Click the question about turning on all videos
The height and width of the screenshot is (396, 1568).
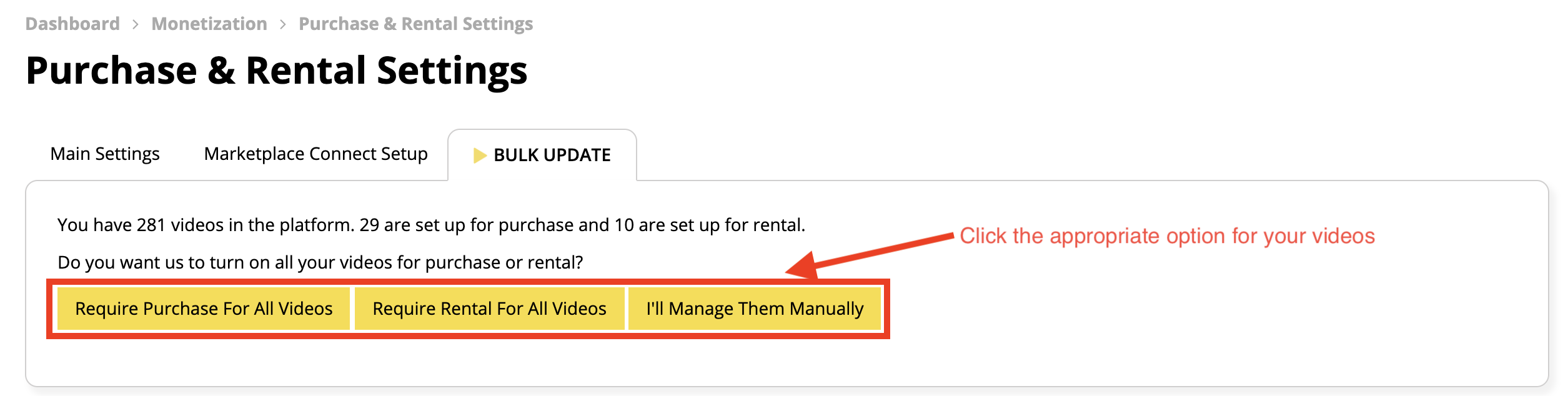coord(320,262)
